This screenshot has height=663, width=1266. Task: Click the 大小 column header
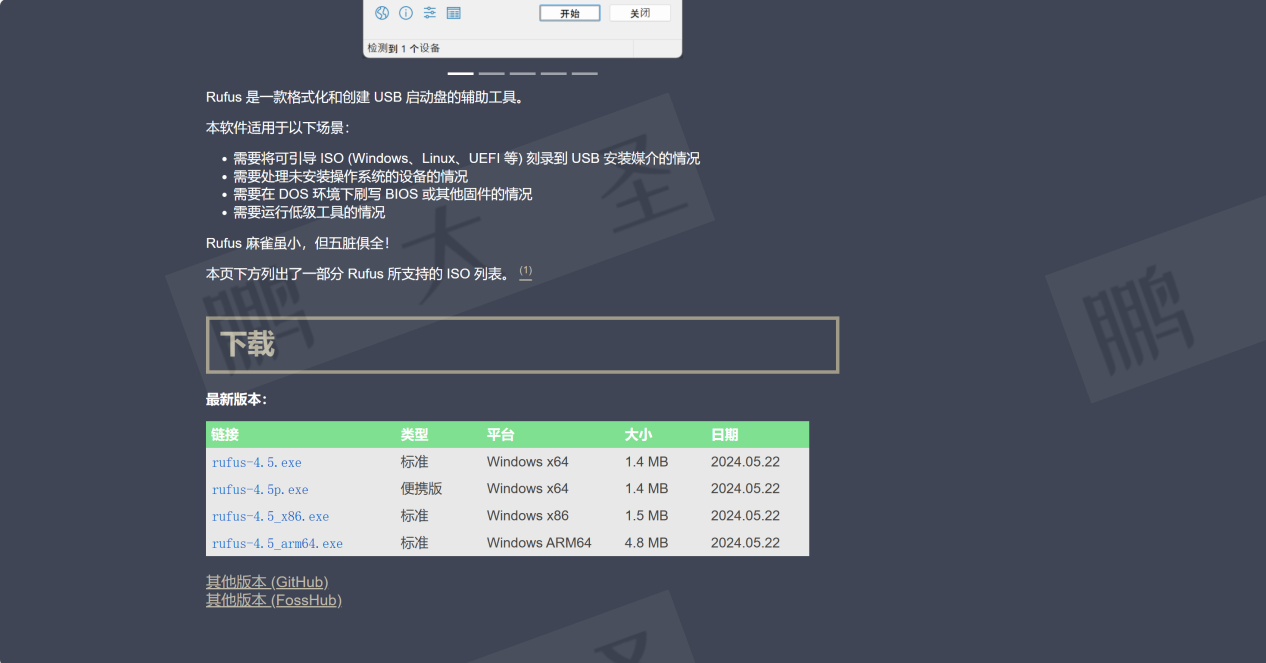(639, 435)
